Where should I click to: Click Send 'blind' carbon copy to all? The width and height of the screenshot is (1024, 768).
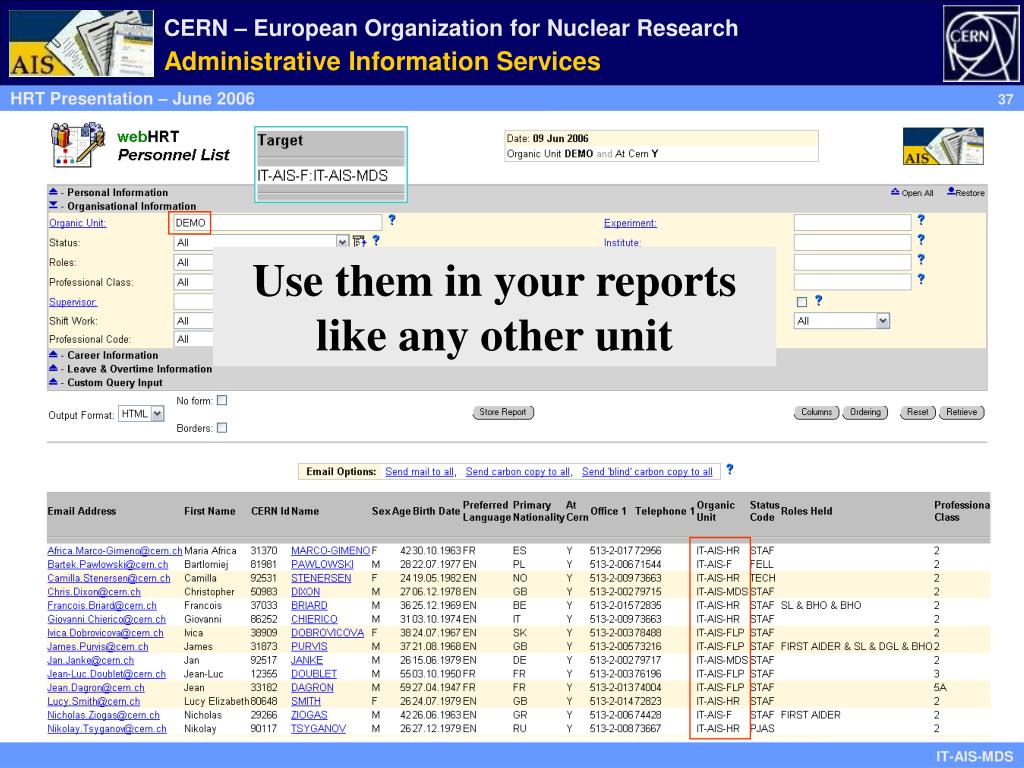(647, 472)
